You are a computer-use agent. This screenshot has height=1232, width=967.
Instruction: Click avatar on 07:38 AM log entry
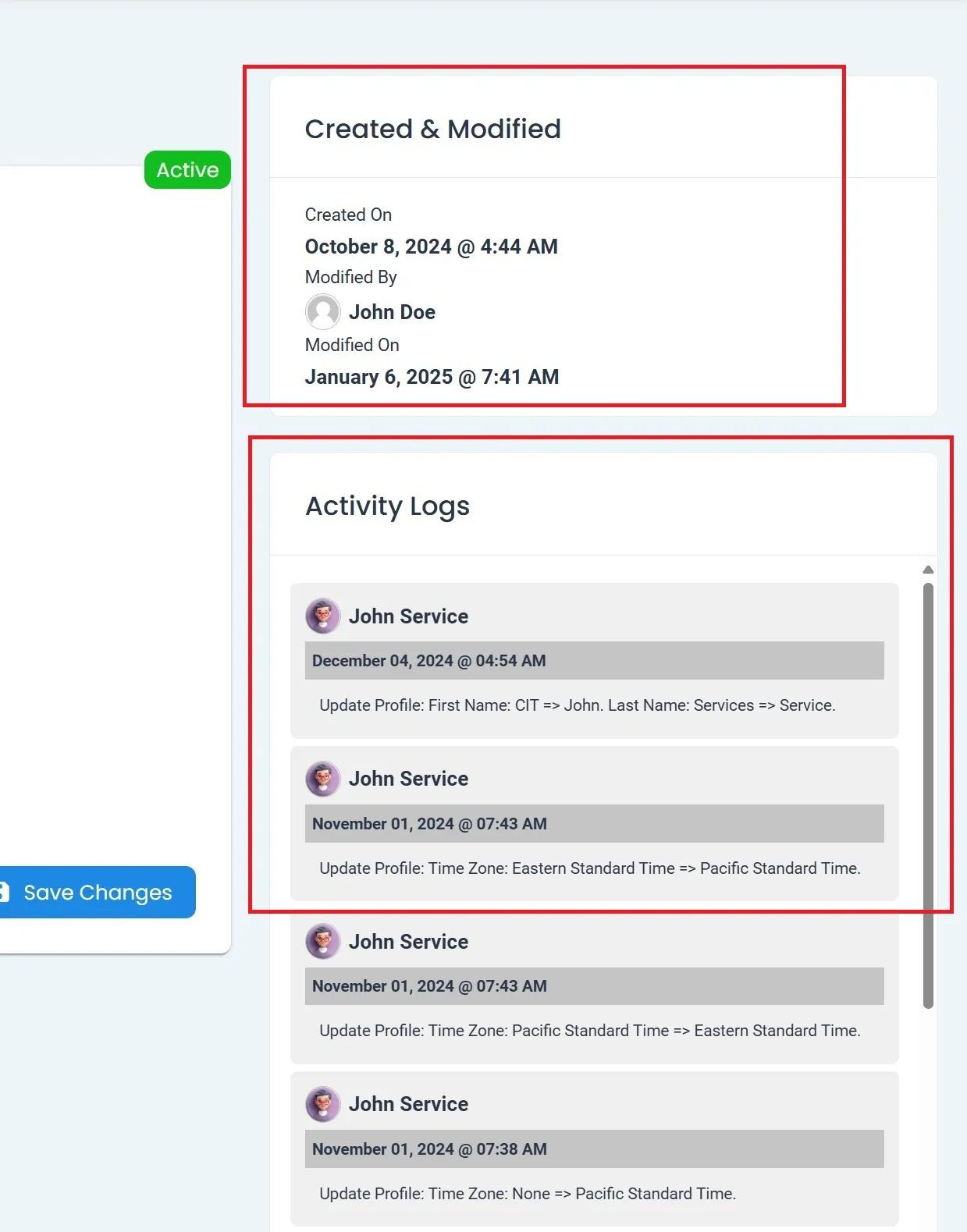(322, 1104)
